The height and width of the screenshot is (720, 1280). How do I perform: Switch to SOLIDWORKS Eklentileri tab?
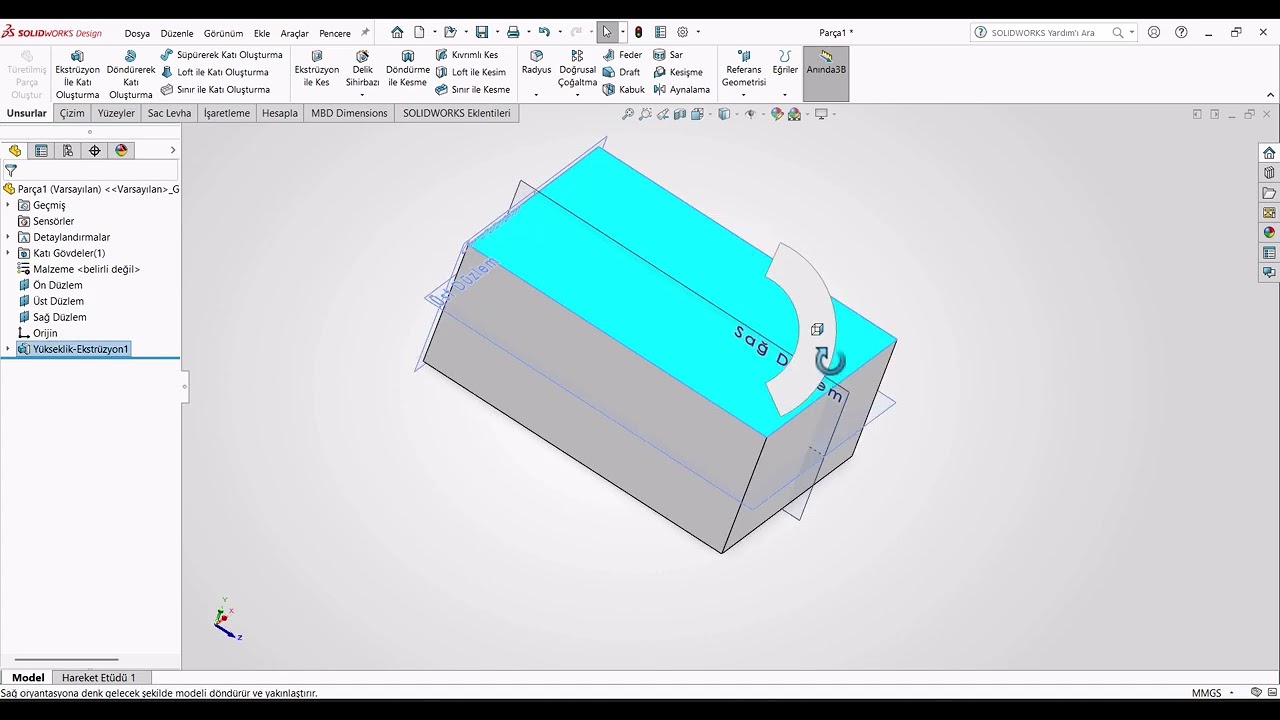pyautogui.click(x=457, y=113)
